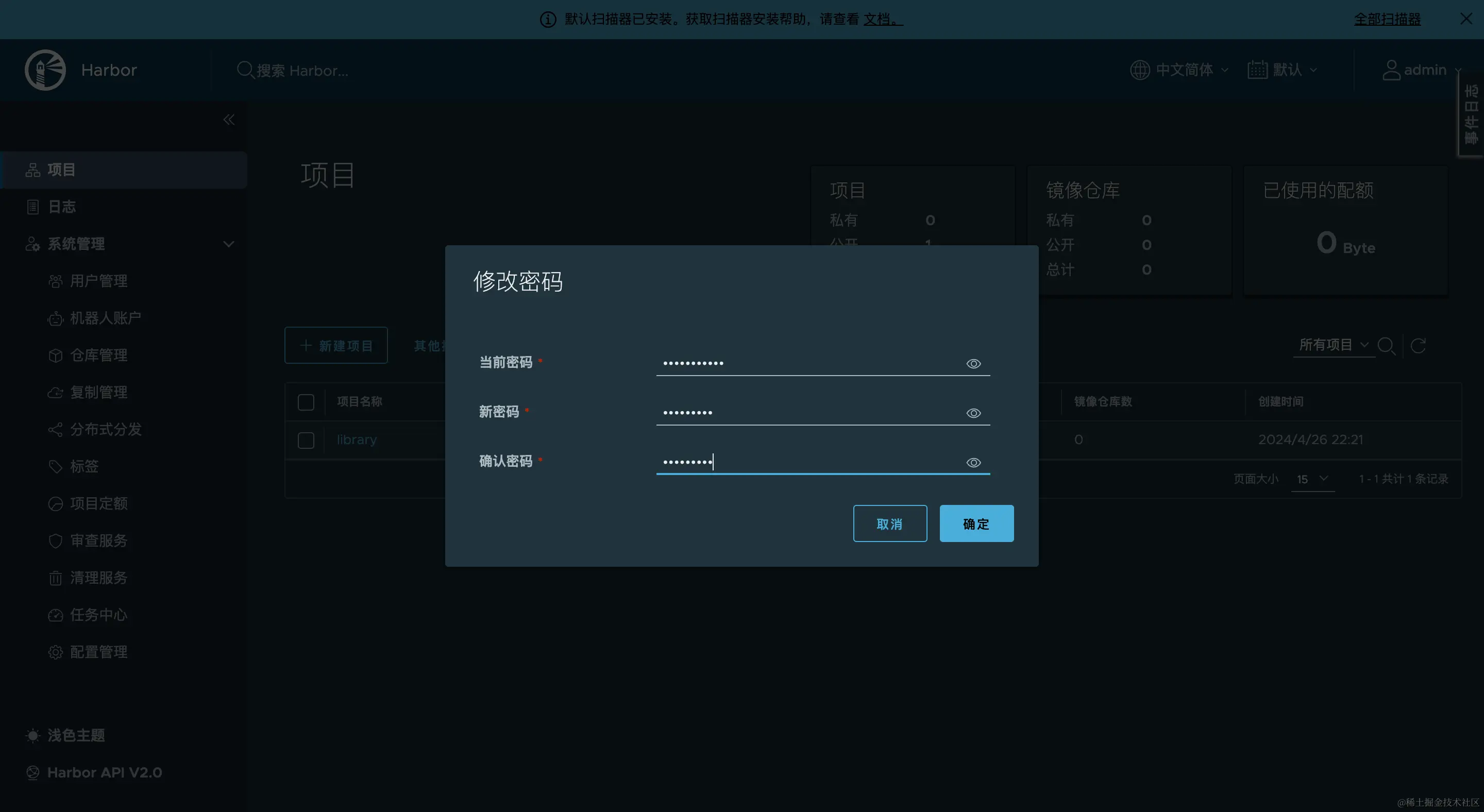Open the 任务中心 sidebar icon
This screenshot has width=1484, height=812.
pyautogui.click(x=55, y=615)
